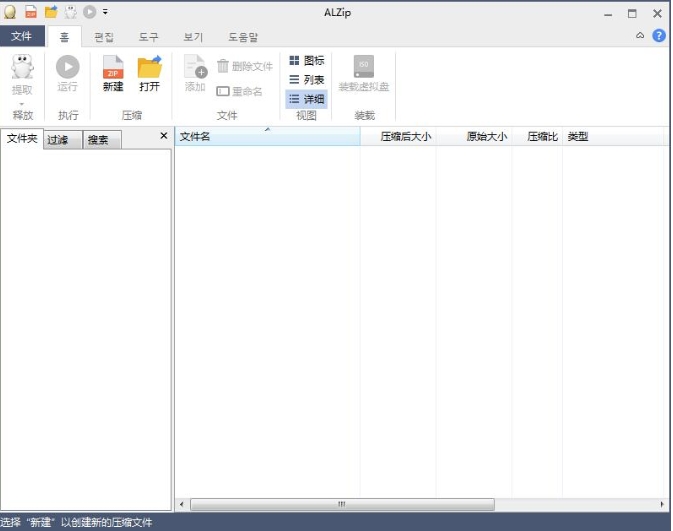The image size is (673, 531).
Task: Close the left folder panel
Action: pyautogui.click(x=164, y=136)
